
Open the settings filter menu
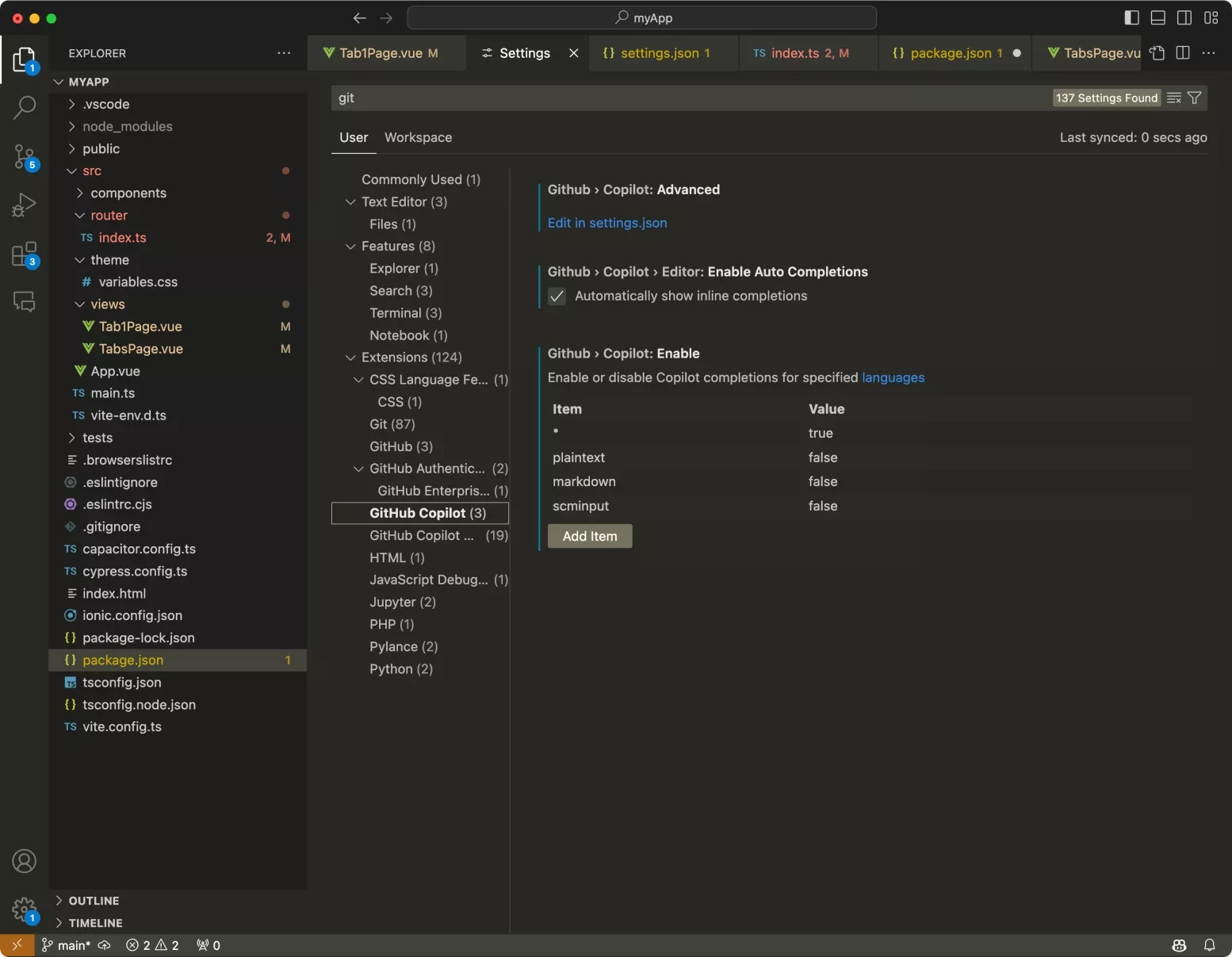coord(1195,98)
